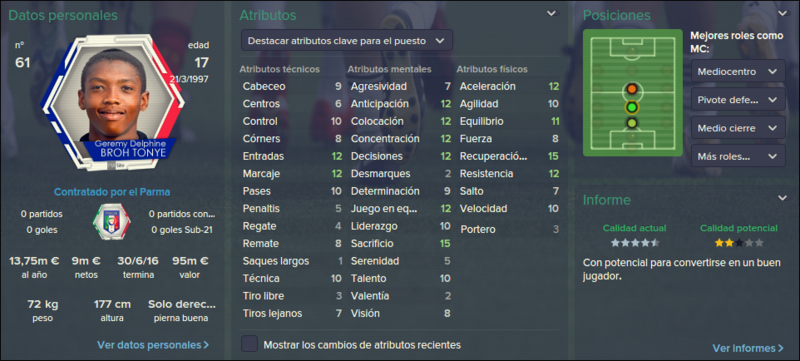Collapse the Atributos panel chevron

coord(552,13)
